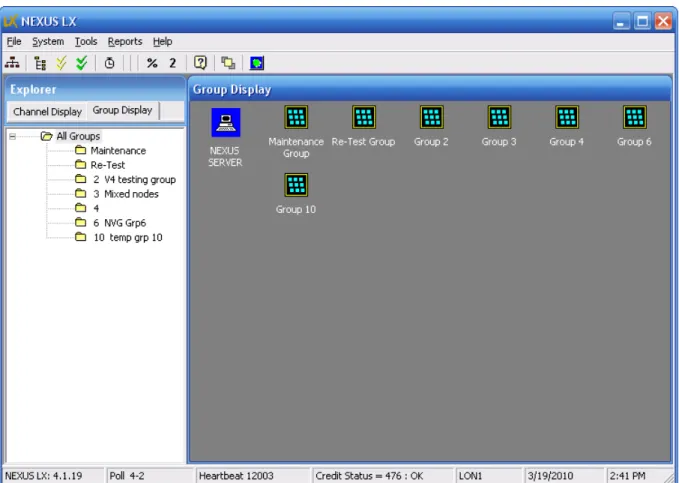Select the Maintenance Group icon
Viewport: 679px width, 483px height.
(296, 117)
